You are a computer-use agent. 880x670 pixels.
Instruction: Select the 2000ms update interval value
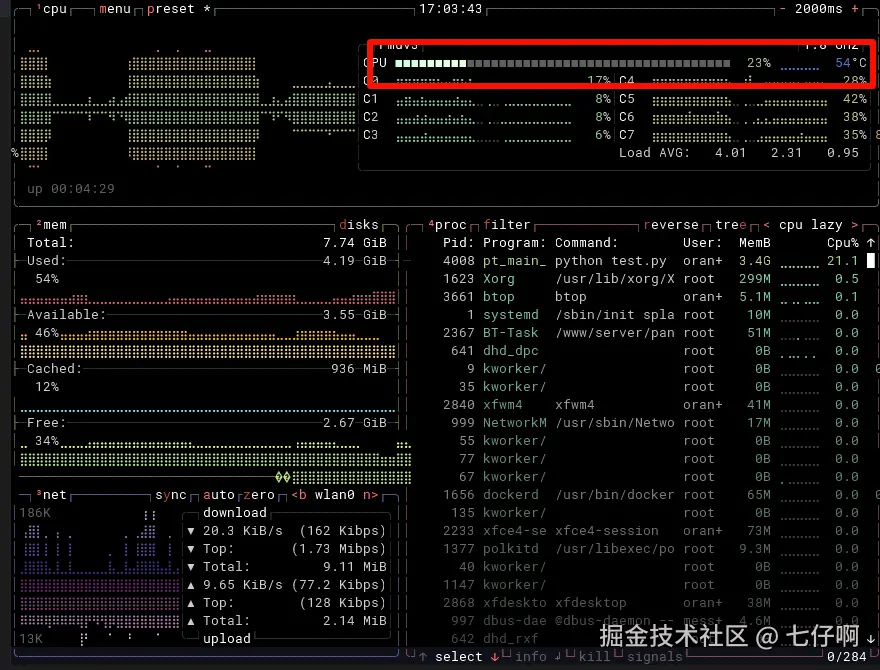818,9
